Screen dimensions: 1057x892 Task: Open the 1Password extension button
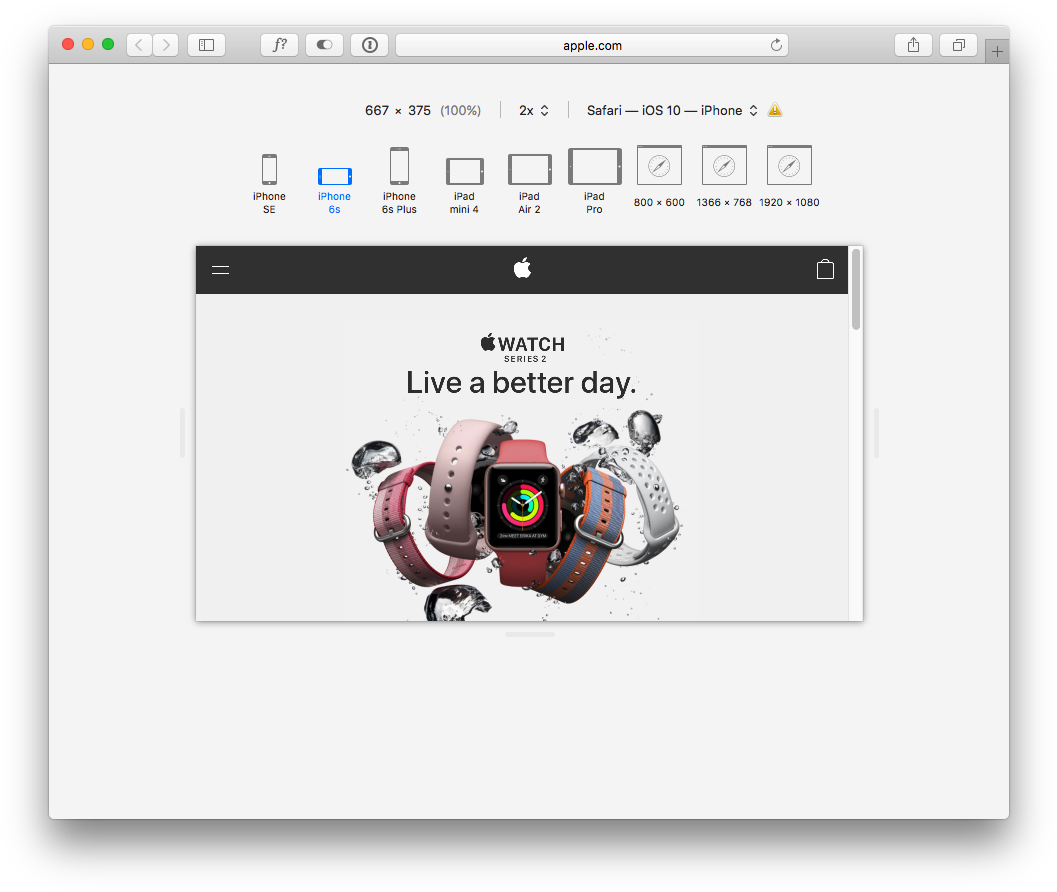[x=369, y=45]
